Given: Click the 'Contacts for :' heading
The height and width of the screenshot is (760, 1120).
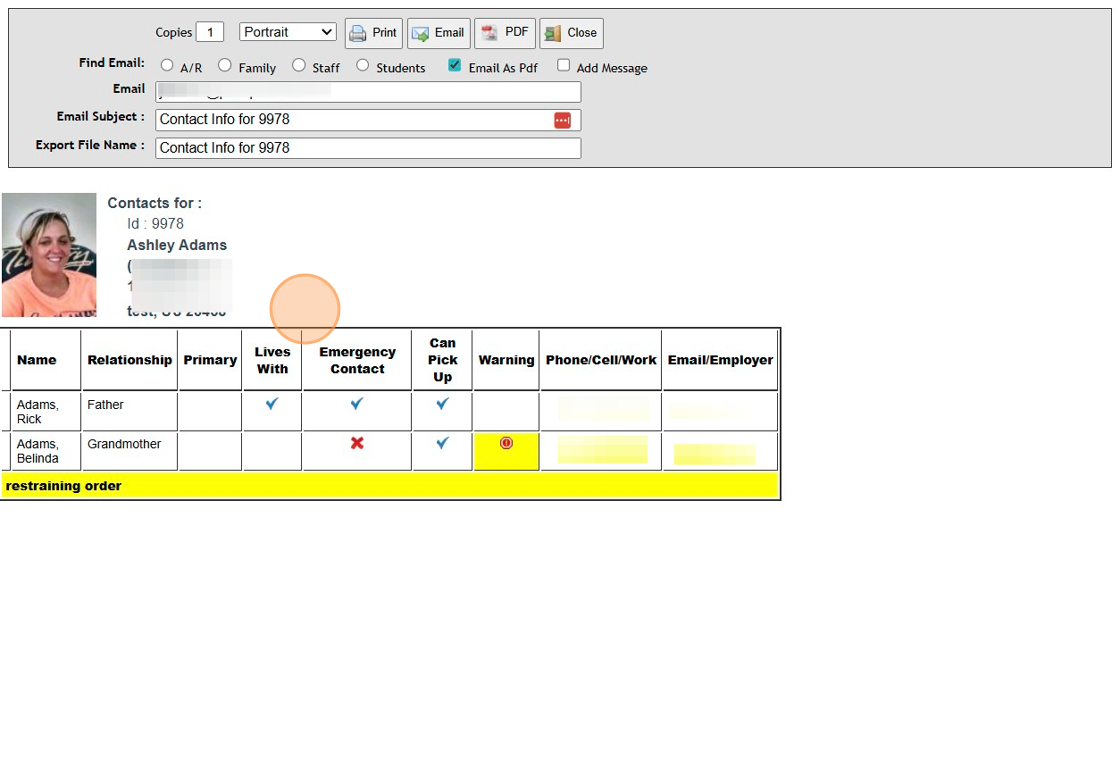Looking at the screenshot, I should 154,203.
